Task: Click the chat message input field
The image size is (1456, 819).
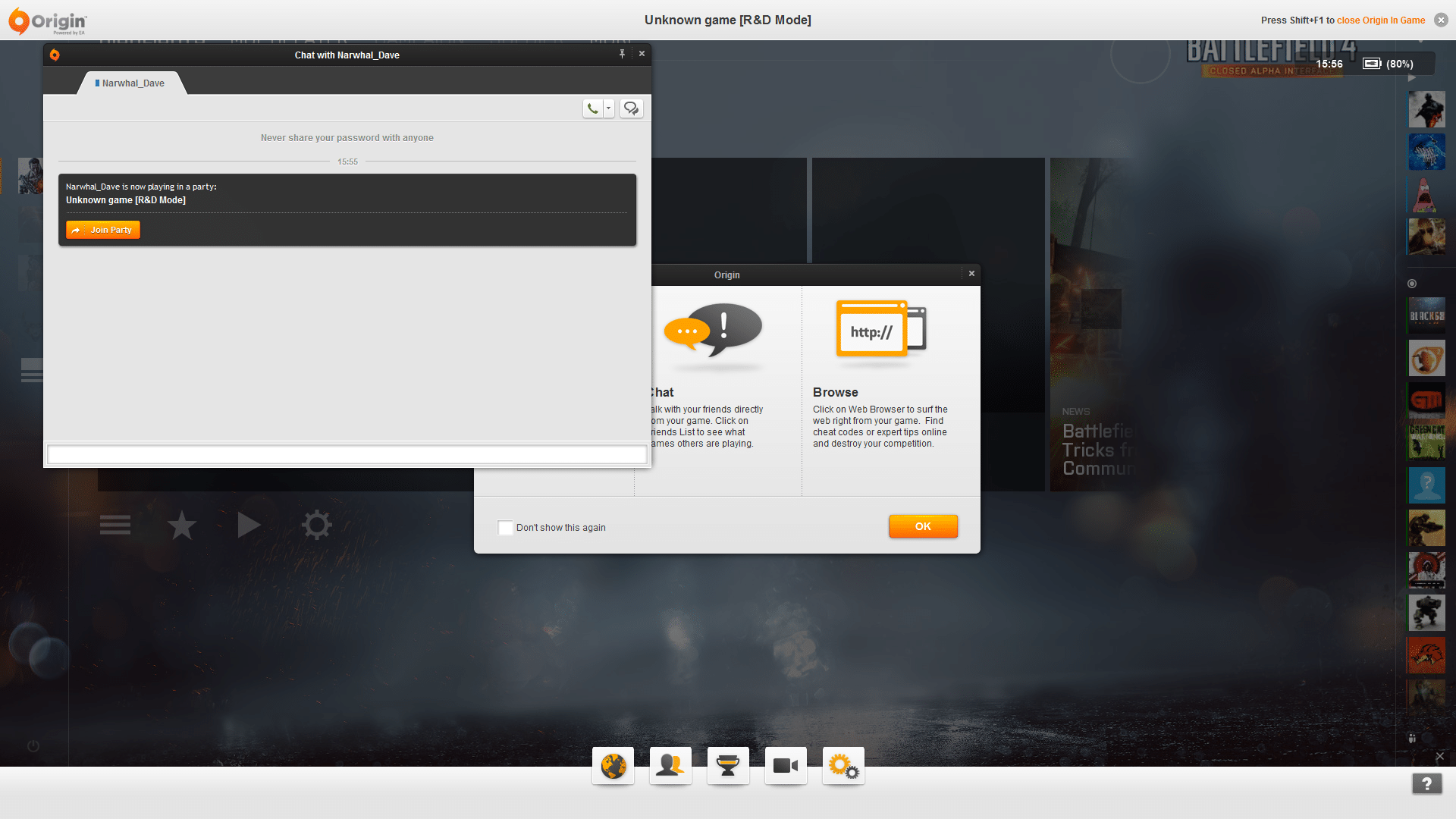Action: (347, 454)
